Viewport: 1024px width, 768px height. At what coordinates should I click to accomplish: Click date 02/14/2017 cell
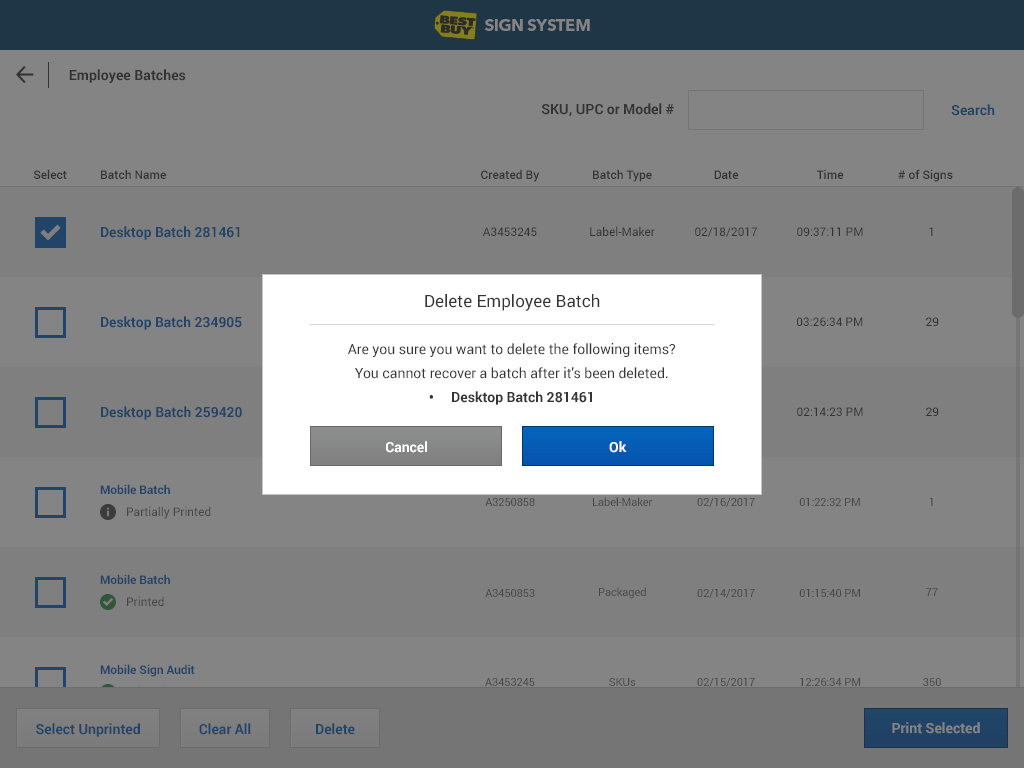[726, 593]
